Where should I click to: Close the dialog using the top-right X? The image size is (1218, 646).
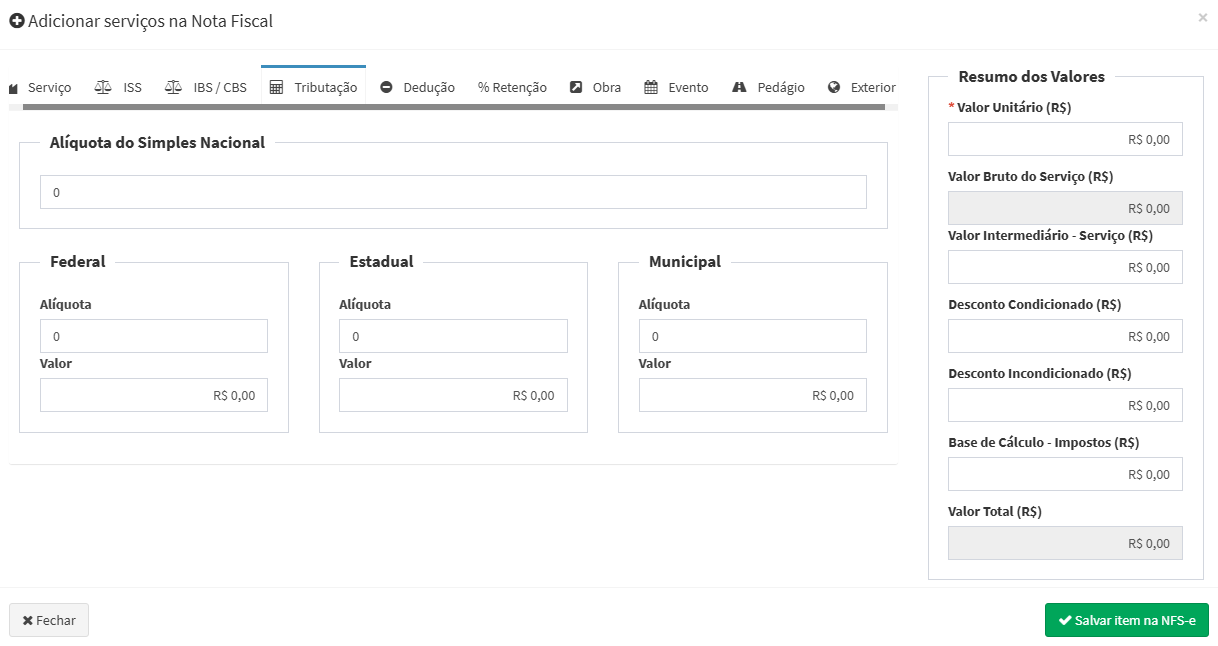point(1202,18)
